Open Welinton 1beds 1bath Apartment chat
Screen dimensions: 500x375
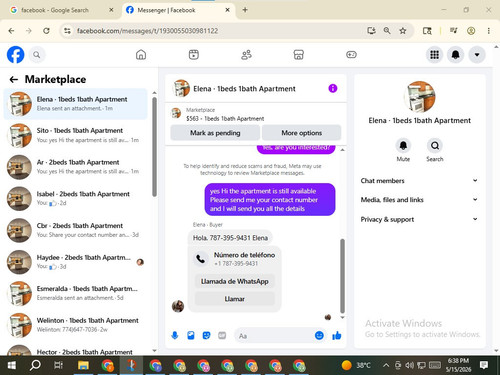76,325
